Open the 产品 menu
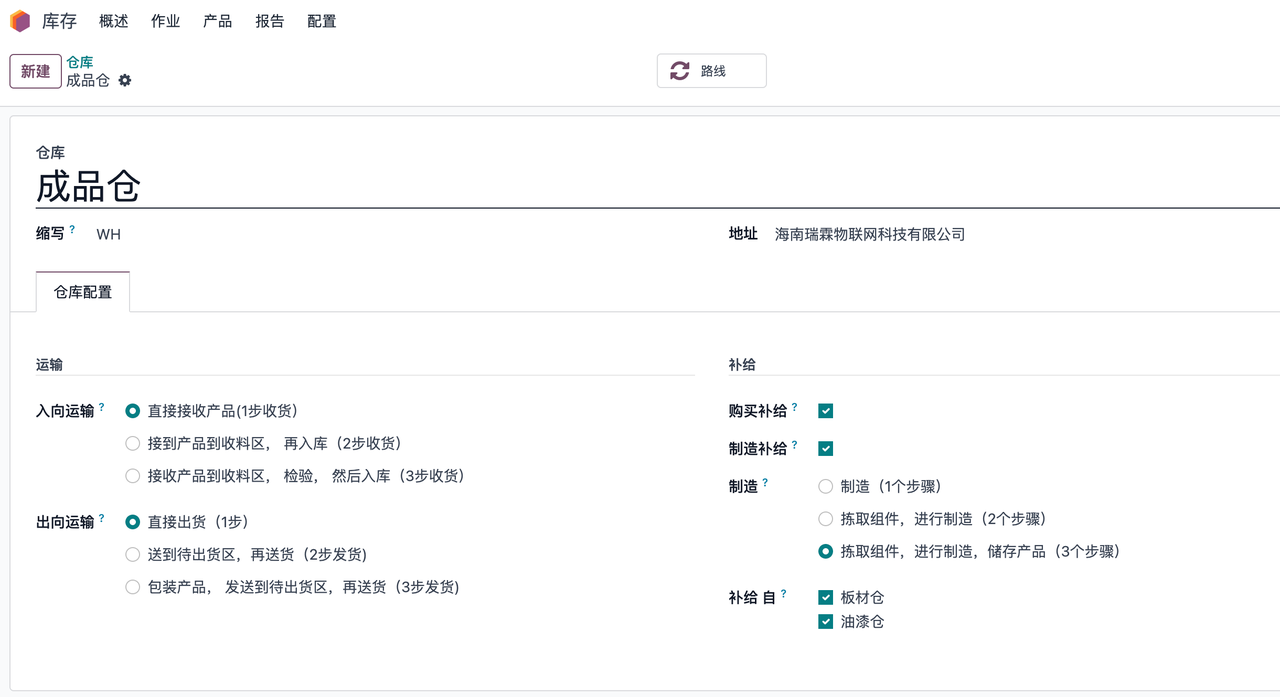 point(218,21)
